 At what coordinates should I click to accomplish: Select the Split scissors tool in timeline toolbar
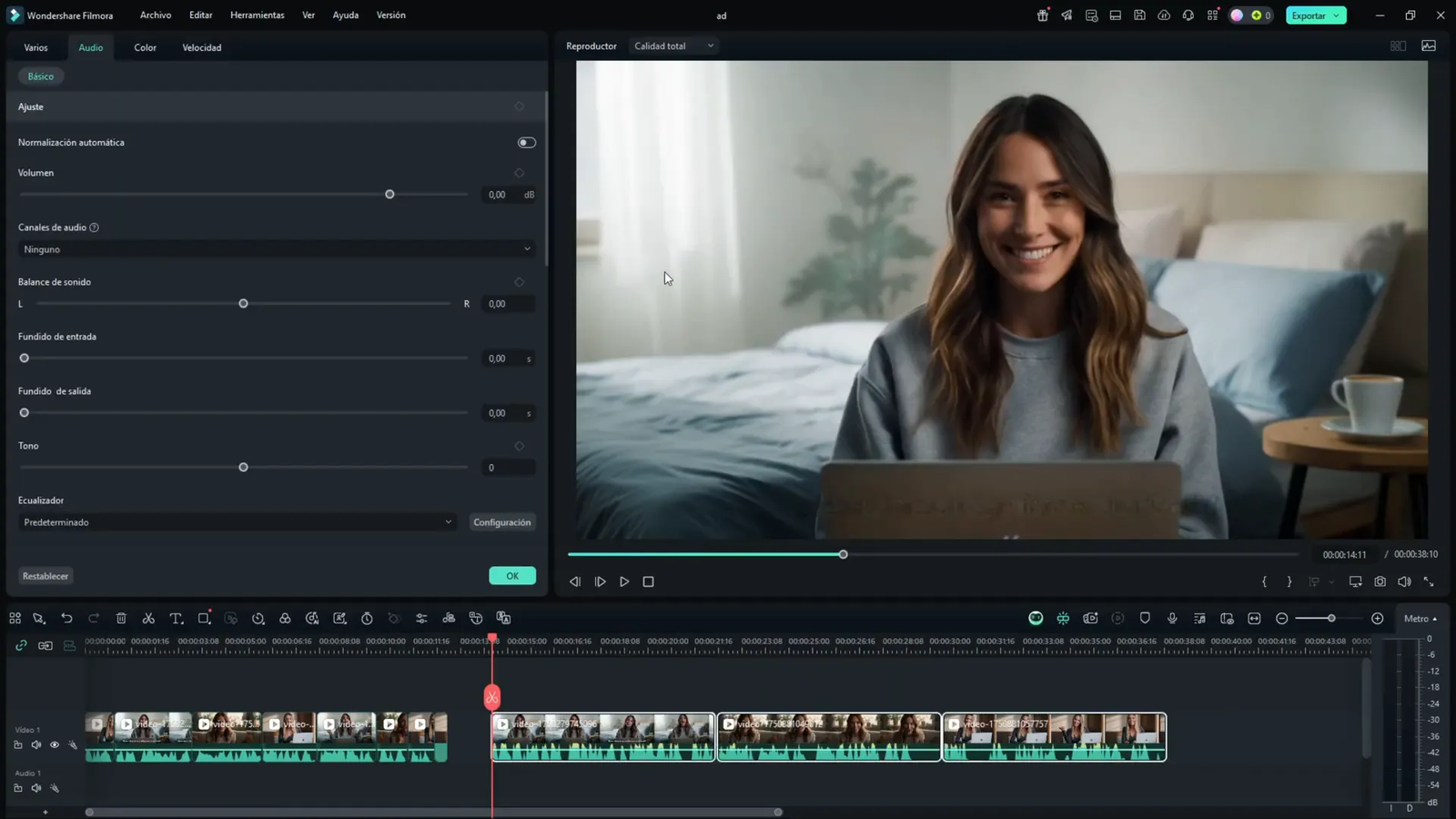point(148,618)
